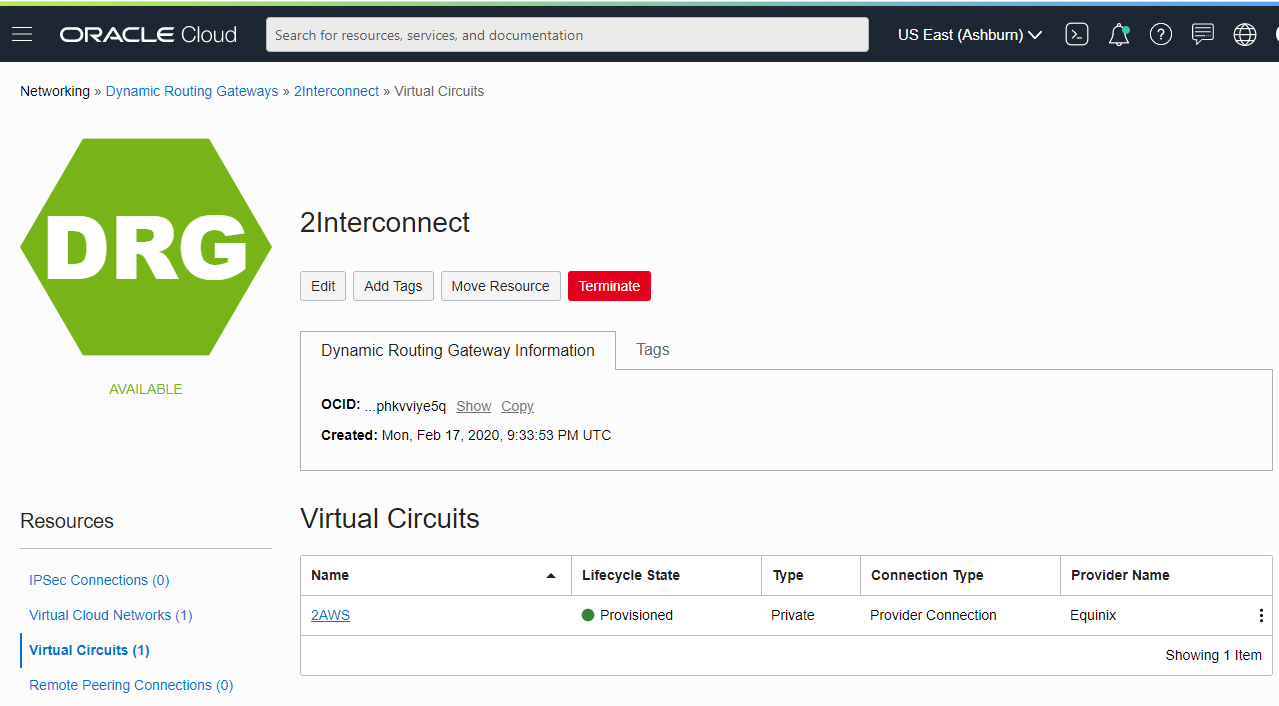Click the Edit button
Viewport: 1279px width, 706px height.
[x=323, y=286]
